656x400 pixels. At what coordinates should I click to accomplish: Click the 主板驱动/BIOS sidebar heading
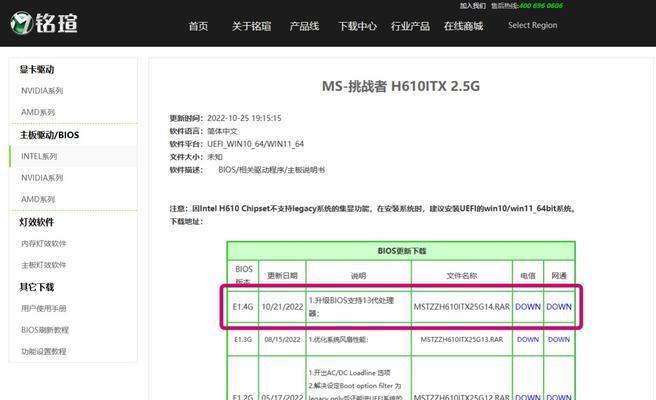click(49, 135)
